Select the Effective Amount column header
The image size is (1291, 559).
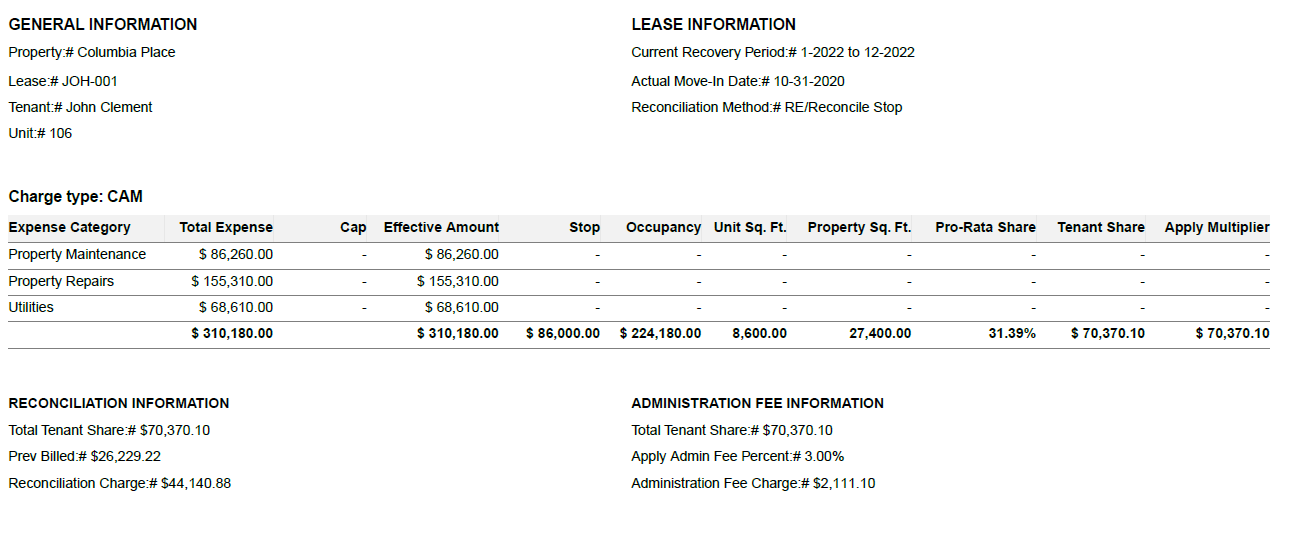pos(441,228)
